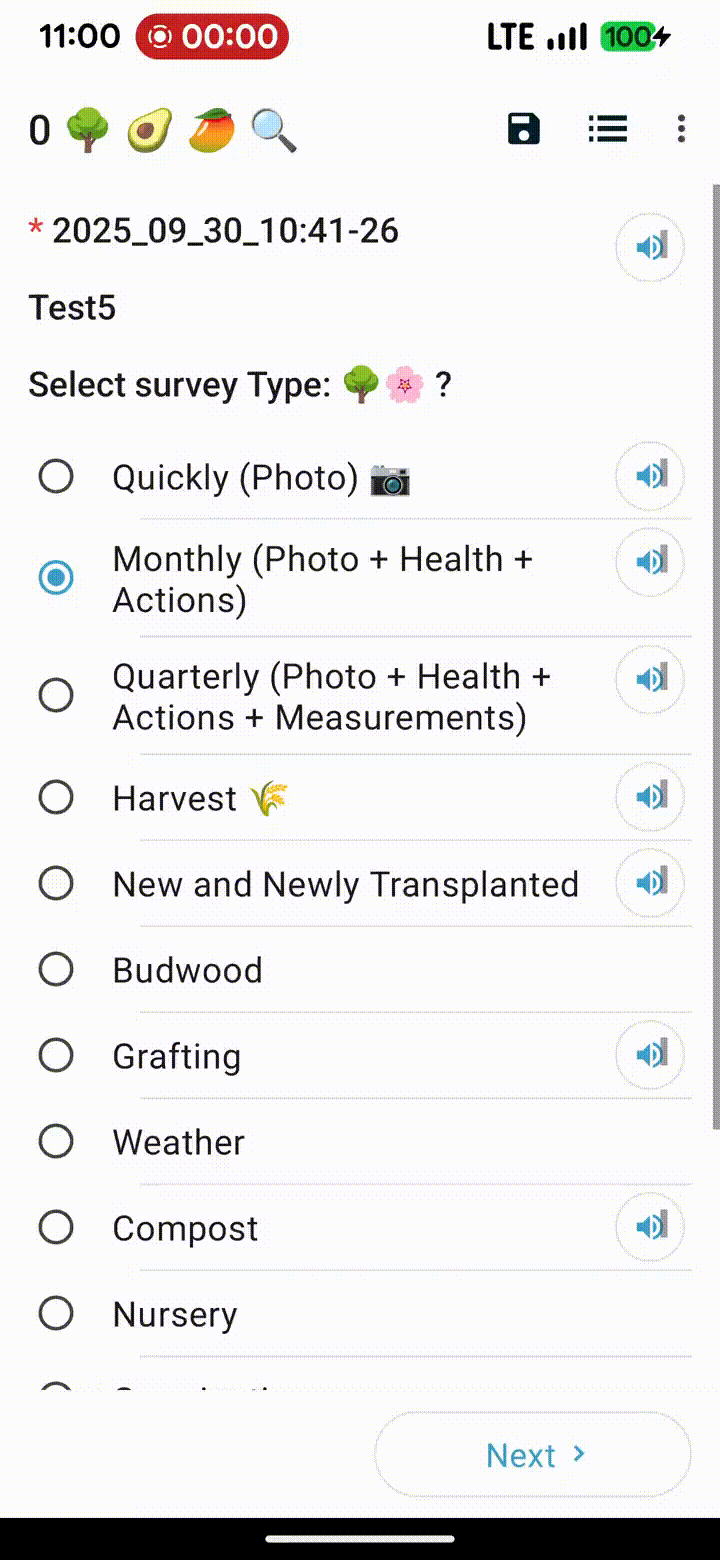This screenshot has height=1560, width=720.
Task: Play audio for the Compost option
Action: 650,1227
